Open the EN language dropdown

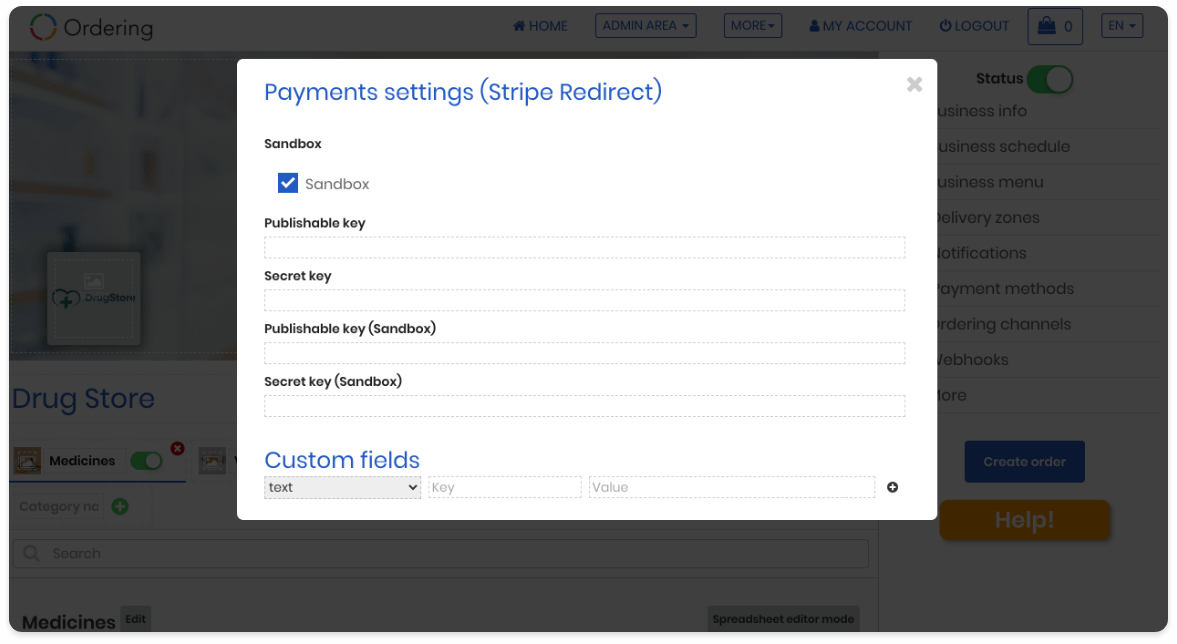1122,26
